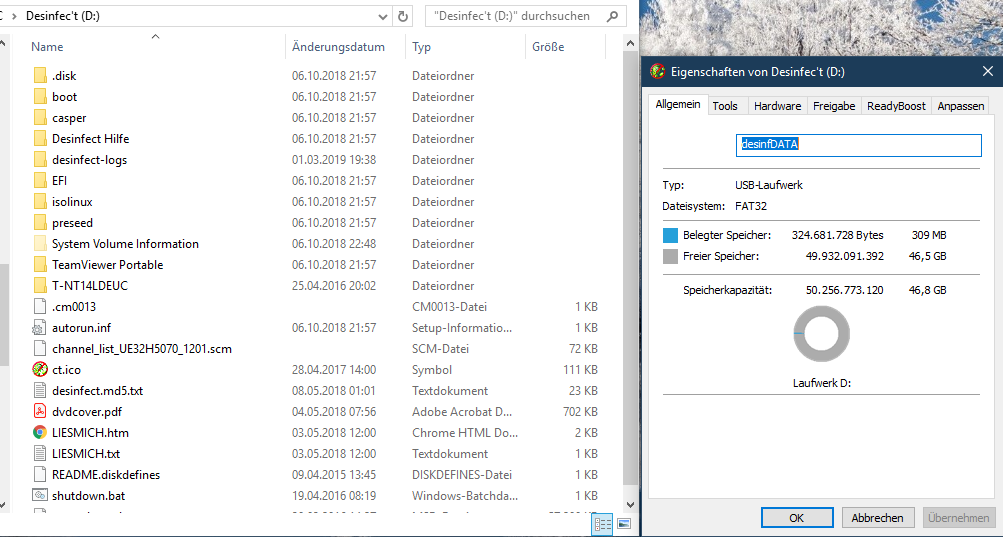Switch Explorer to large thumbnails view

point(624,524)
